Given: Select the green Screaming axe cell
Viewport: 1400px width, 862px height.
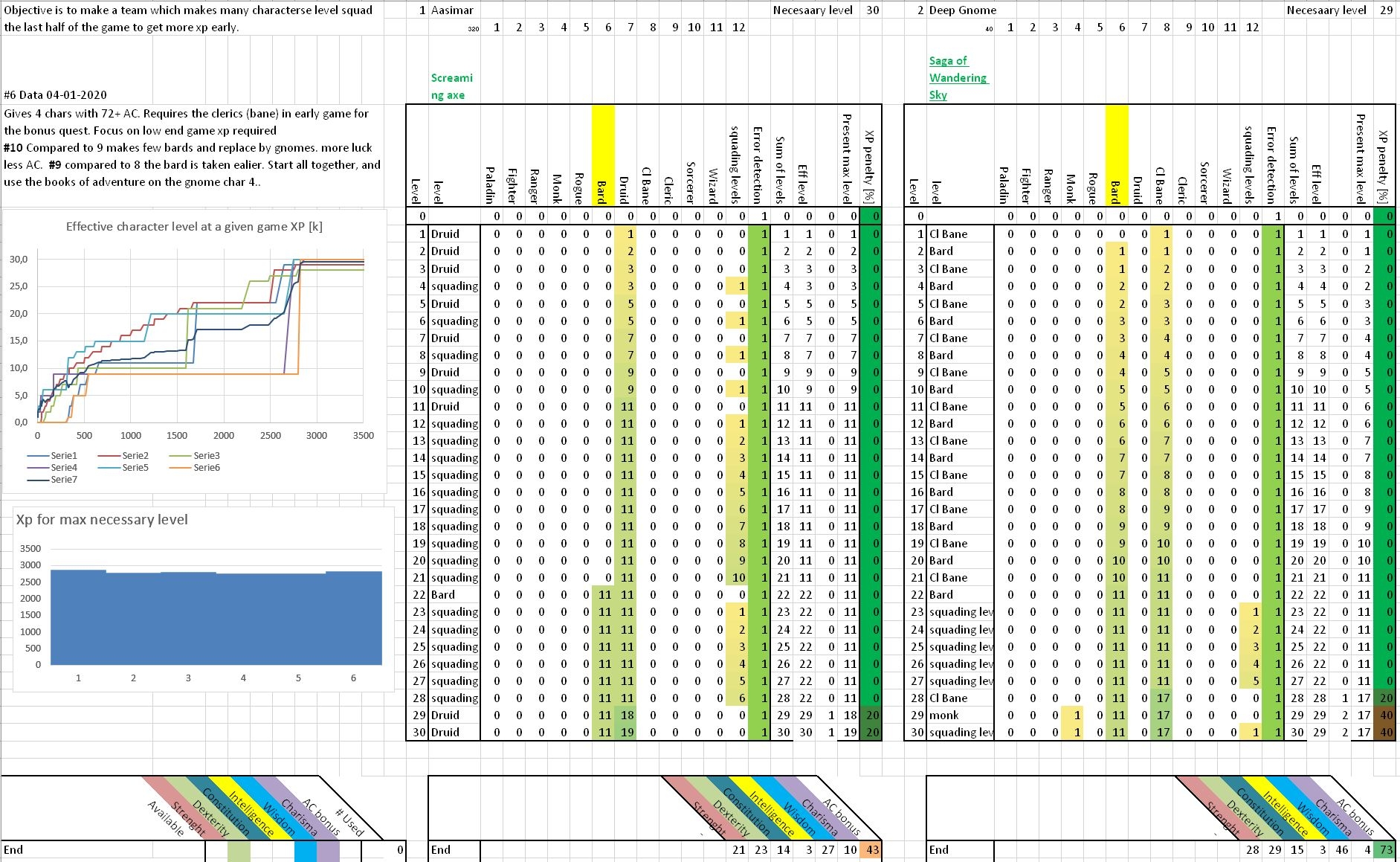Looking at the screenshot, I should pos(451,86).
